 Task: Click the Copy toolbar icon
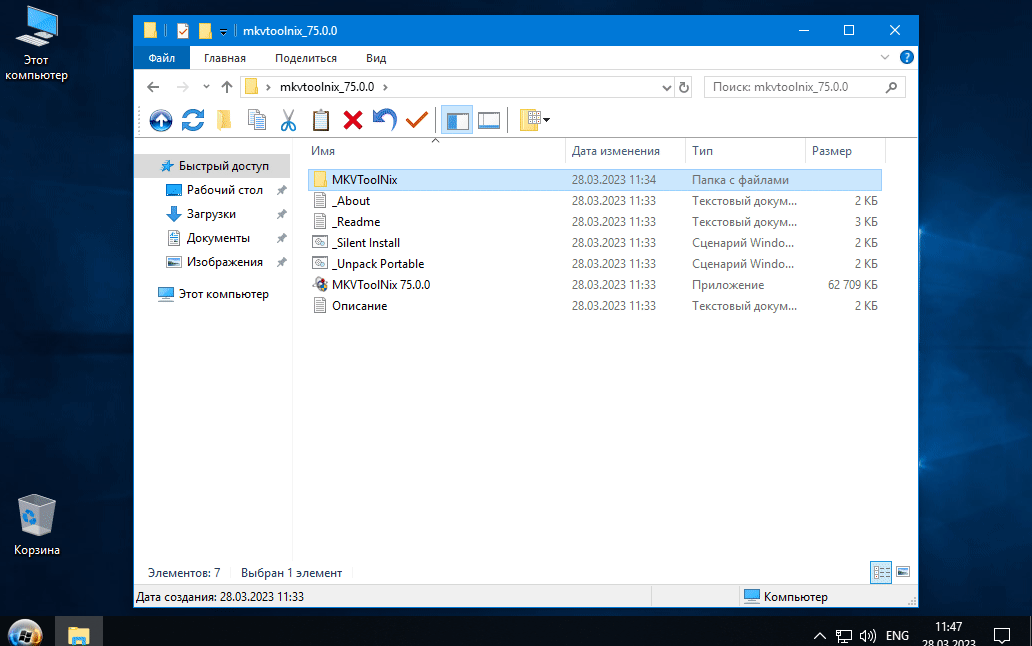257,120
